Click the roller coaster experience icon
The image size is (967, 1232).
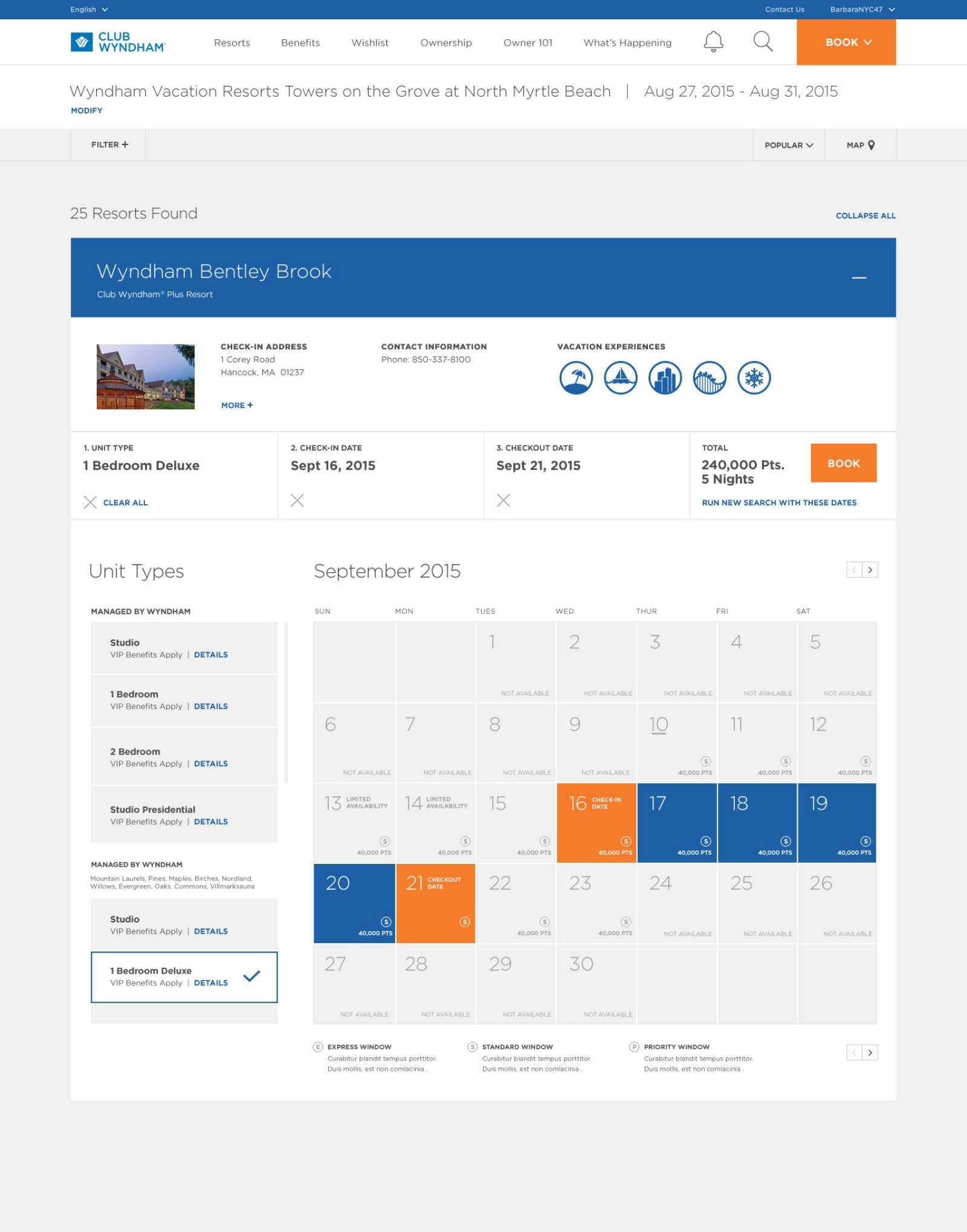(x=709, y=378)
